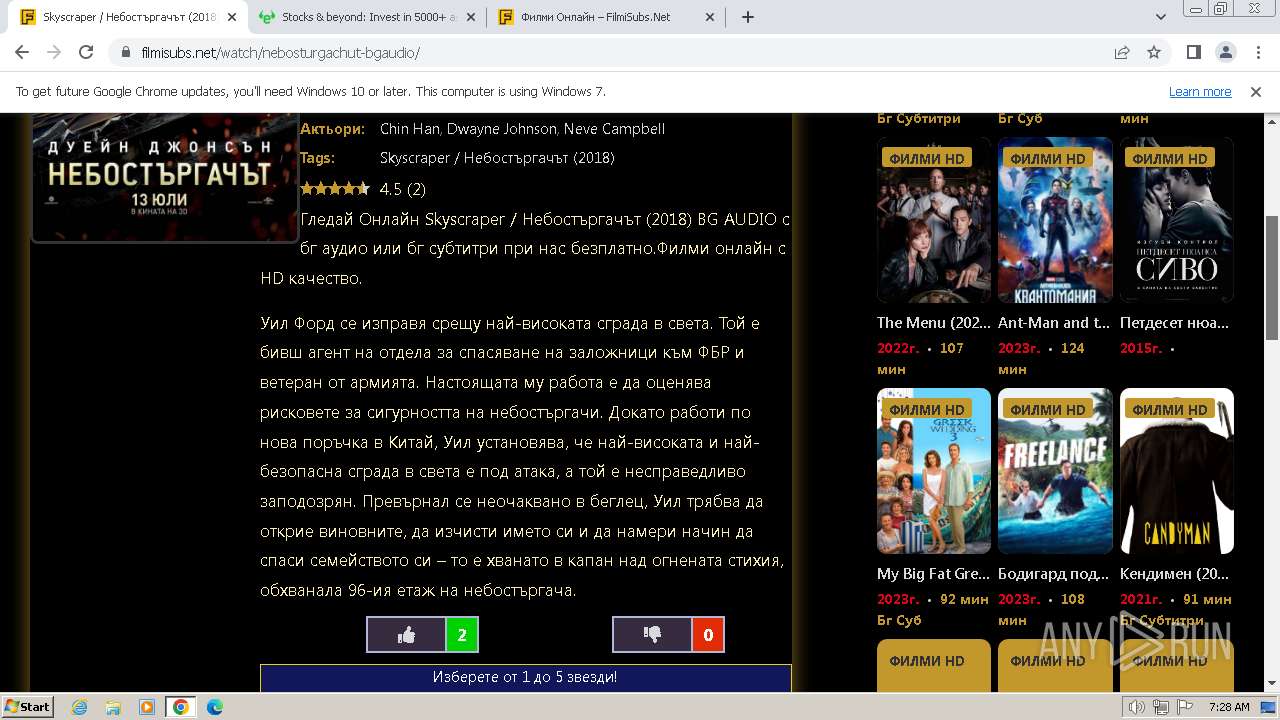
Task: Dismiss the Chrome update notification bar
Action: 1256,91
